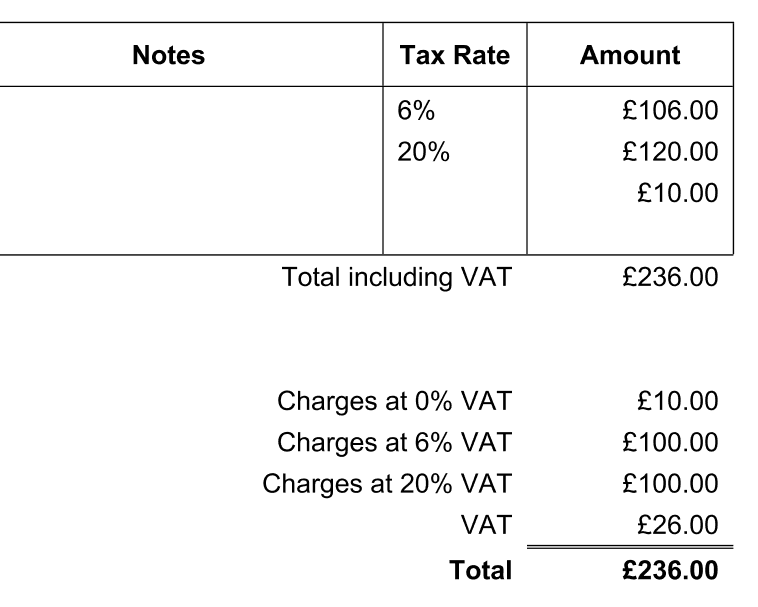The image size is (758, 607).
Task: Select the 20% tax rate cell
Action: 423,152
